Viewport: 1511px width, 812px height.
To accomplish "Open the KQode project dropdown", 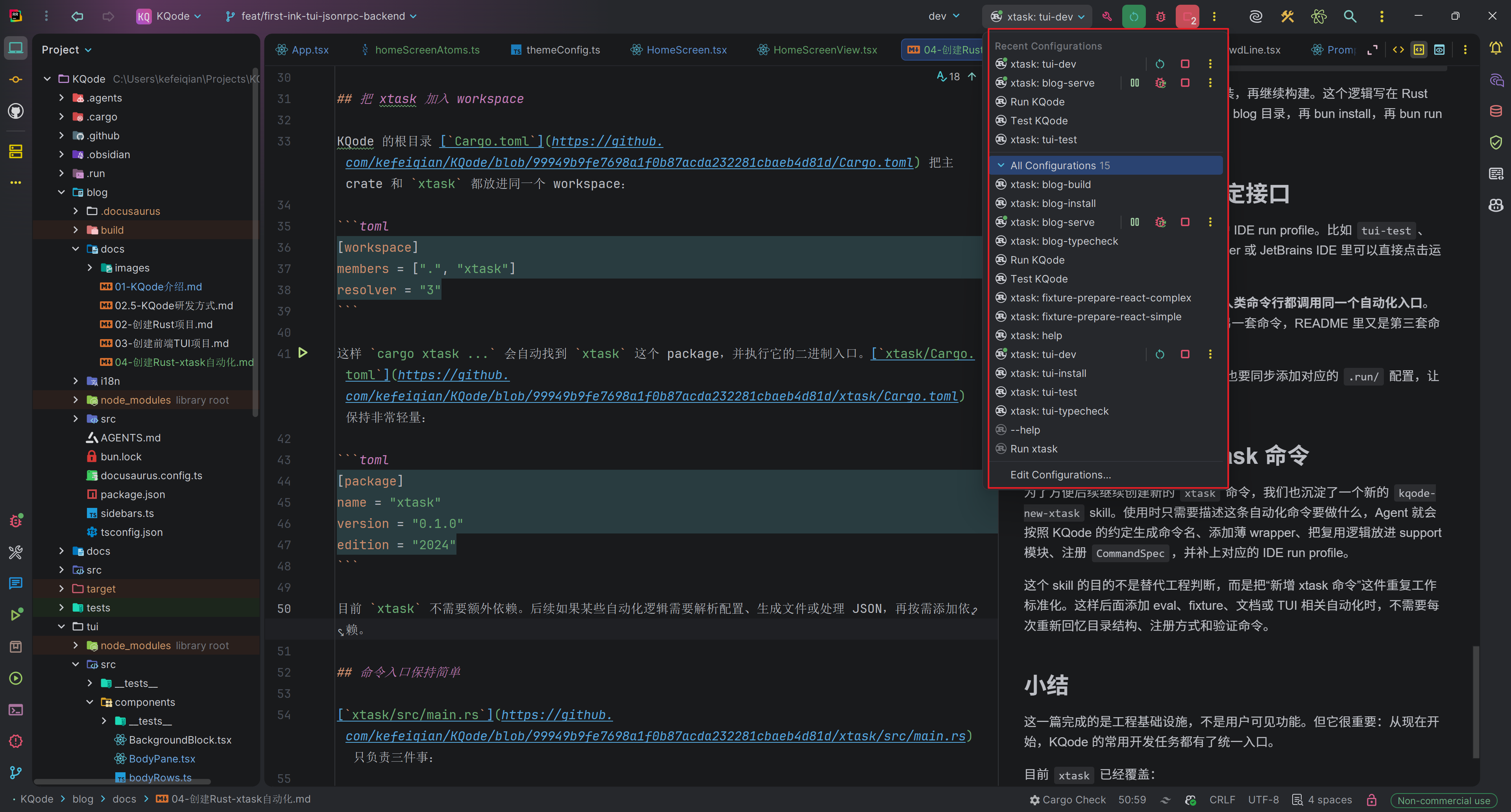I will pyautogui.click(x=169, y=17).
